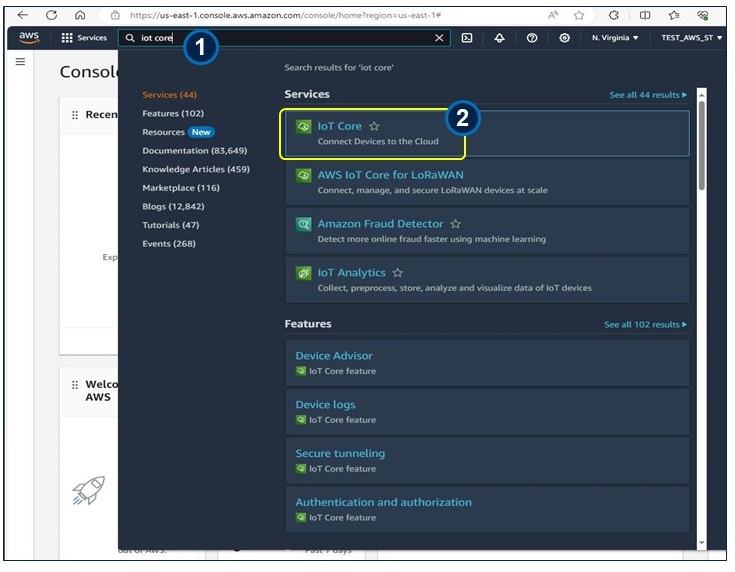Open the Services grid menu
Viewport: 735px width, 572px height.
tap(84, 38)
